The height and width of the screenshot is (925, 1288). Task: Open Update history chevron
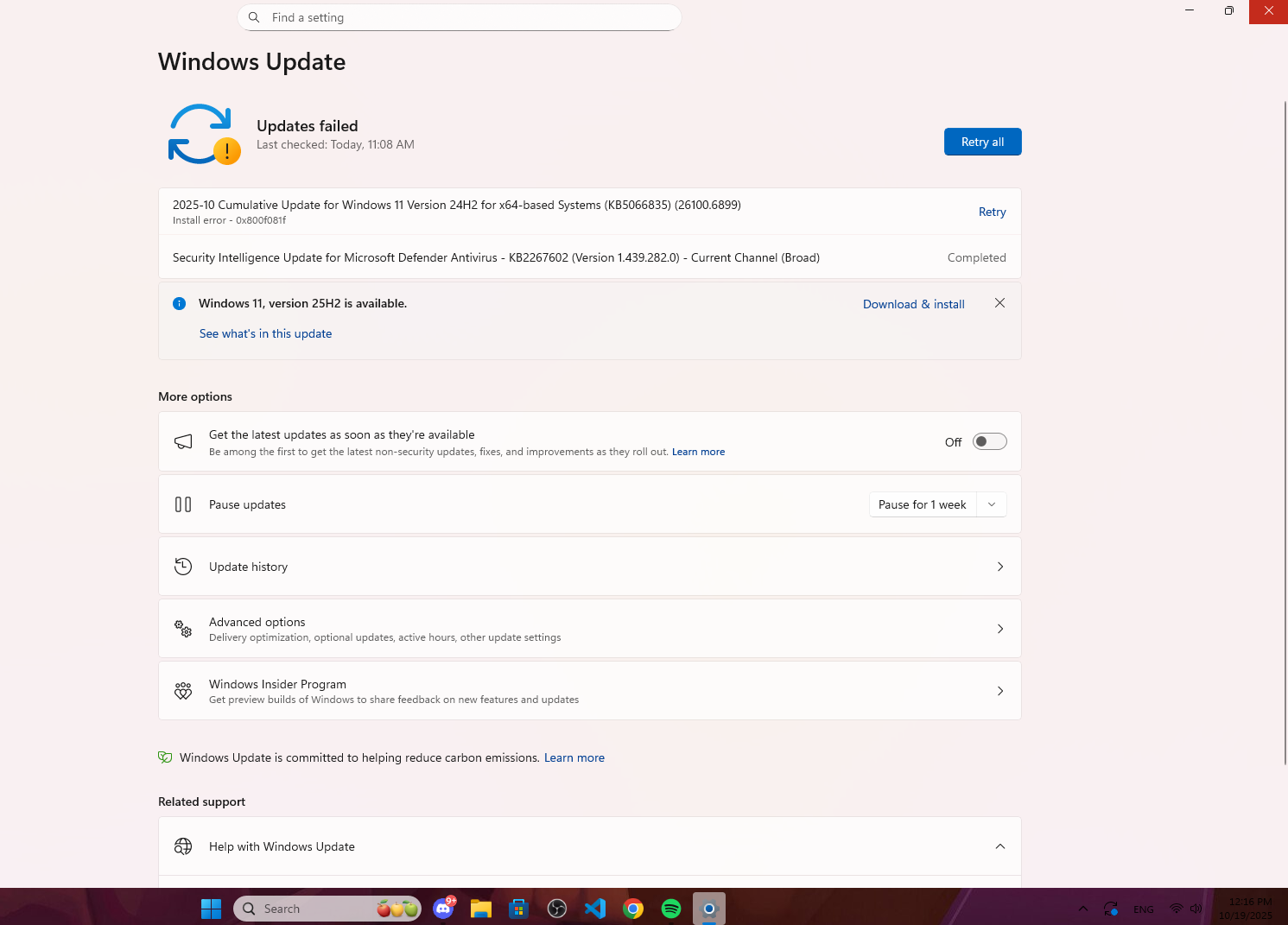click(1000, 567)
